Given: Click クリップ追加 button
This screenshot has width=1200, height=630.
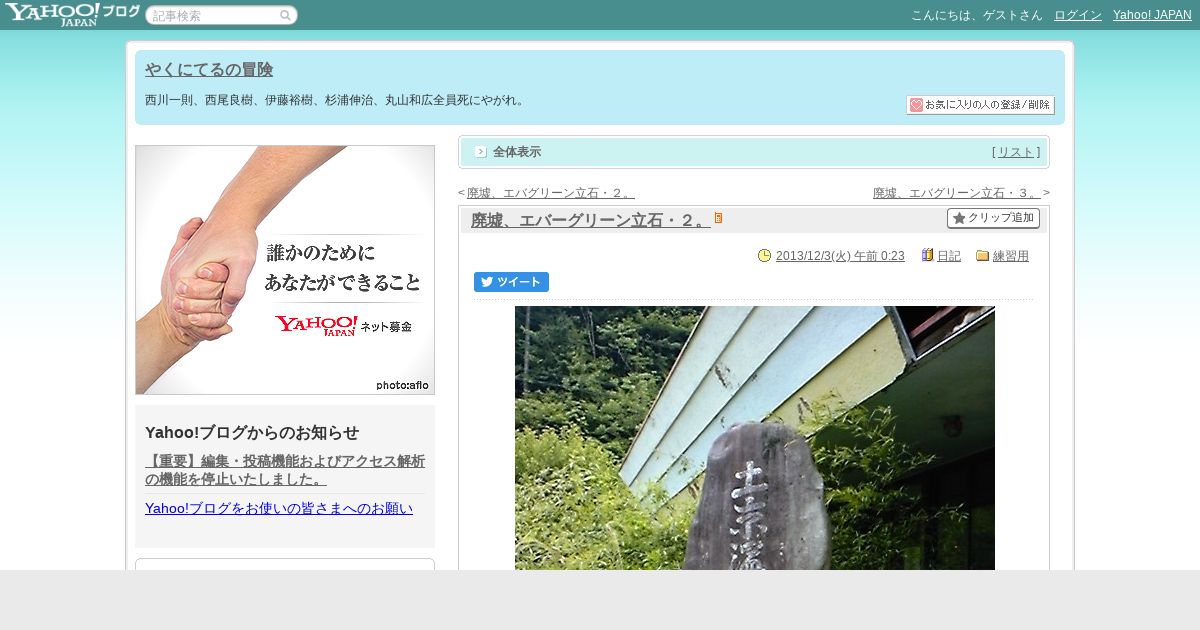Looking at the screenshot, I should pos(993,218).
